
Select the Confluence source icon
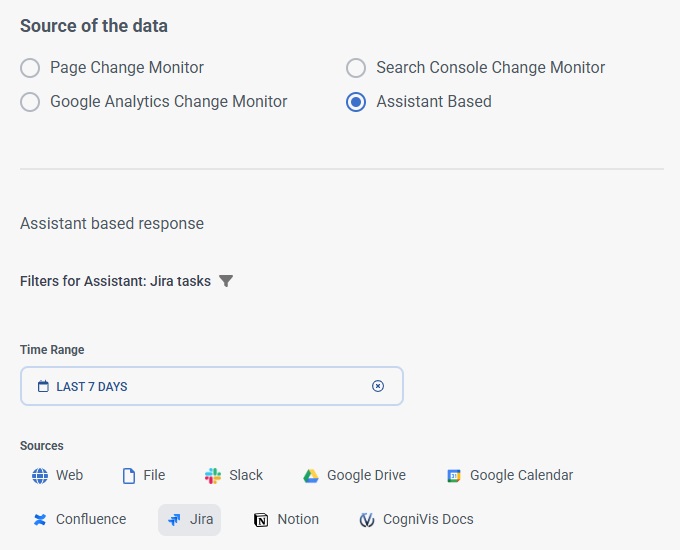[40, 520]
